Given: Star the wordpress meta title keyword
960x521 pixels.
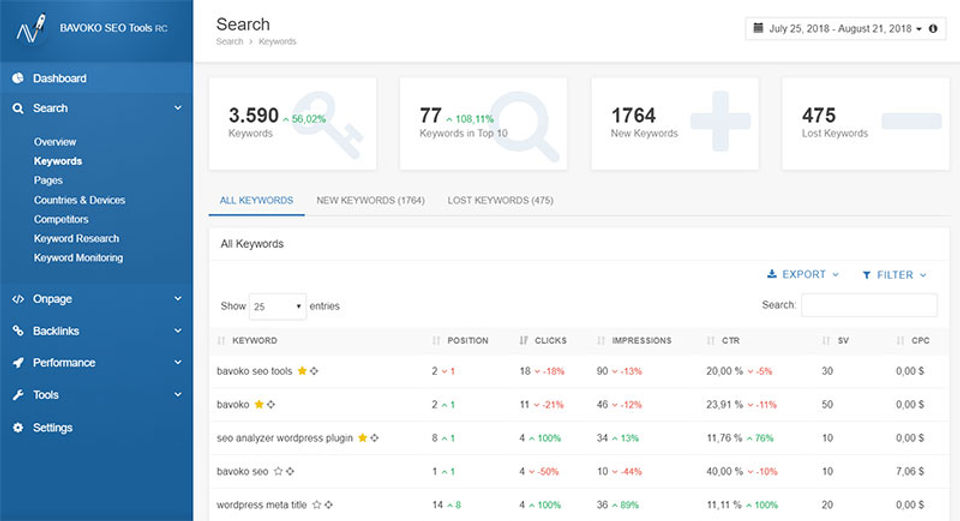Looking at the screenshot, I should click(317, 505).
